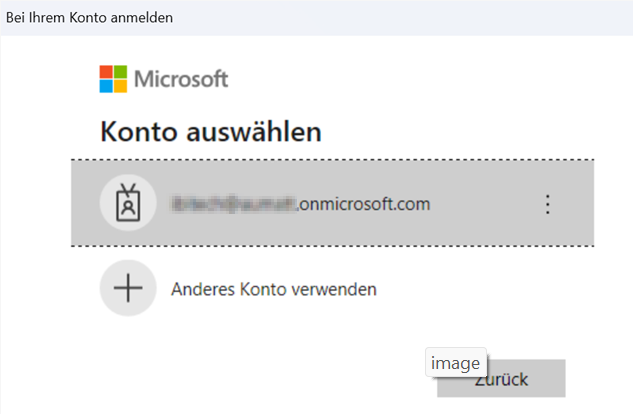Click the "Konto auswählen" heading
The width and height of the screenshot is (633, 414).
coord(210,131)
